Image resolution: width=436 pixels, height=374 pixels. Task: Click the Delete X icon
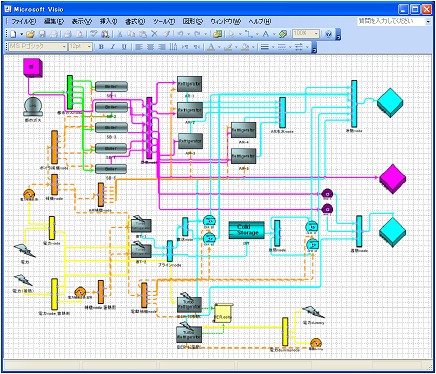(x=154, y=34)
